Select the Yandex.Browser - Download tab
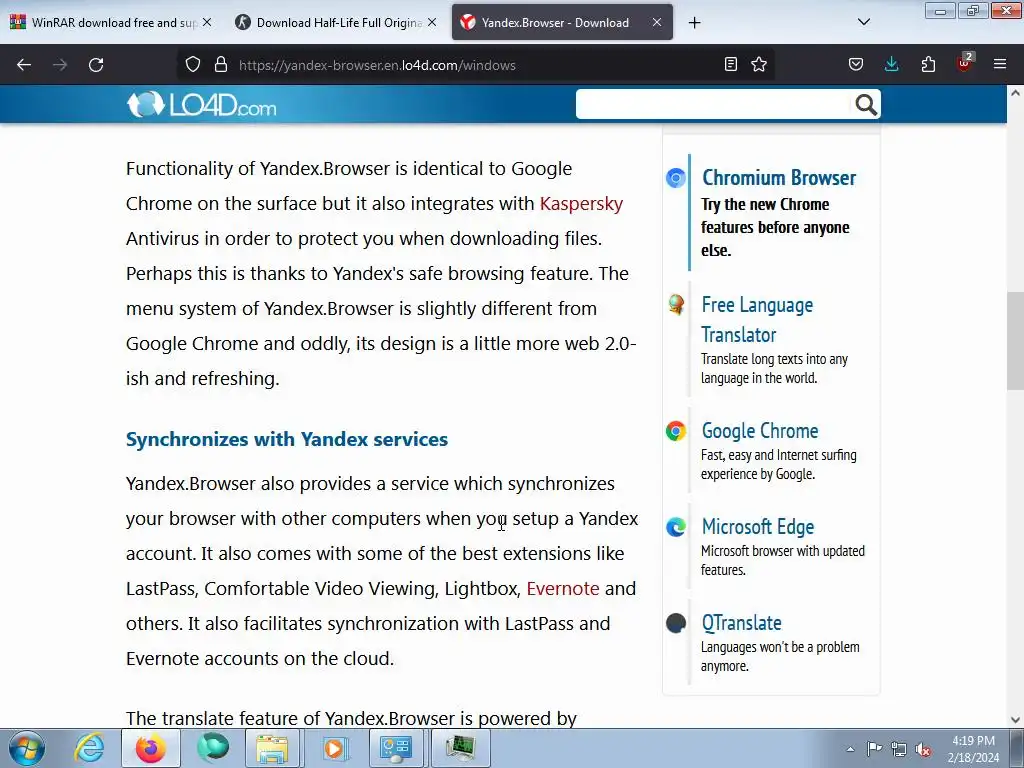The height and width of the screenshot is (768, 1024). tap(562, 22)
